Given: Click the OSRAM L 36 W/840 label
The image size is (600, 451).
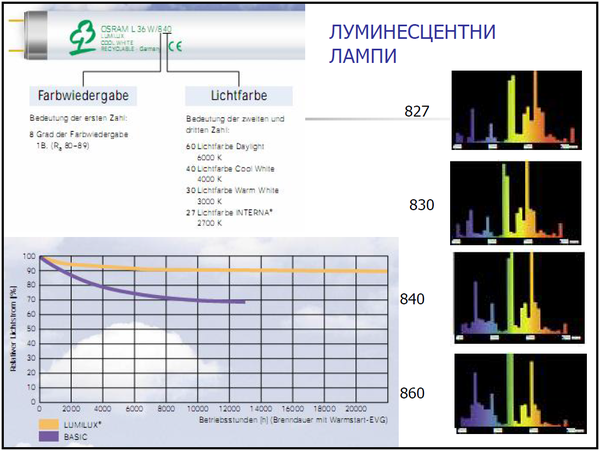Looking at the screenshot, I should pos(136,29).
